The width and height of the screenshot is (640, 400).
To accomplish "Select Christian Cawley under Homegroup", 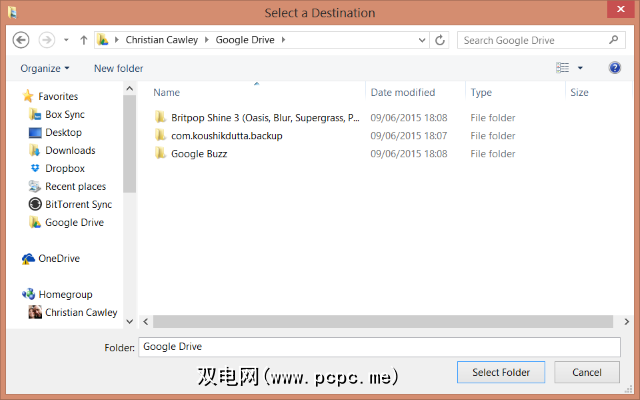I will pos(81,312).
